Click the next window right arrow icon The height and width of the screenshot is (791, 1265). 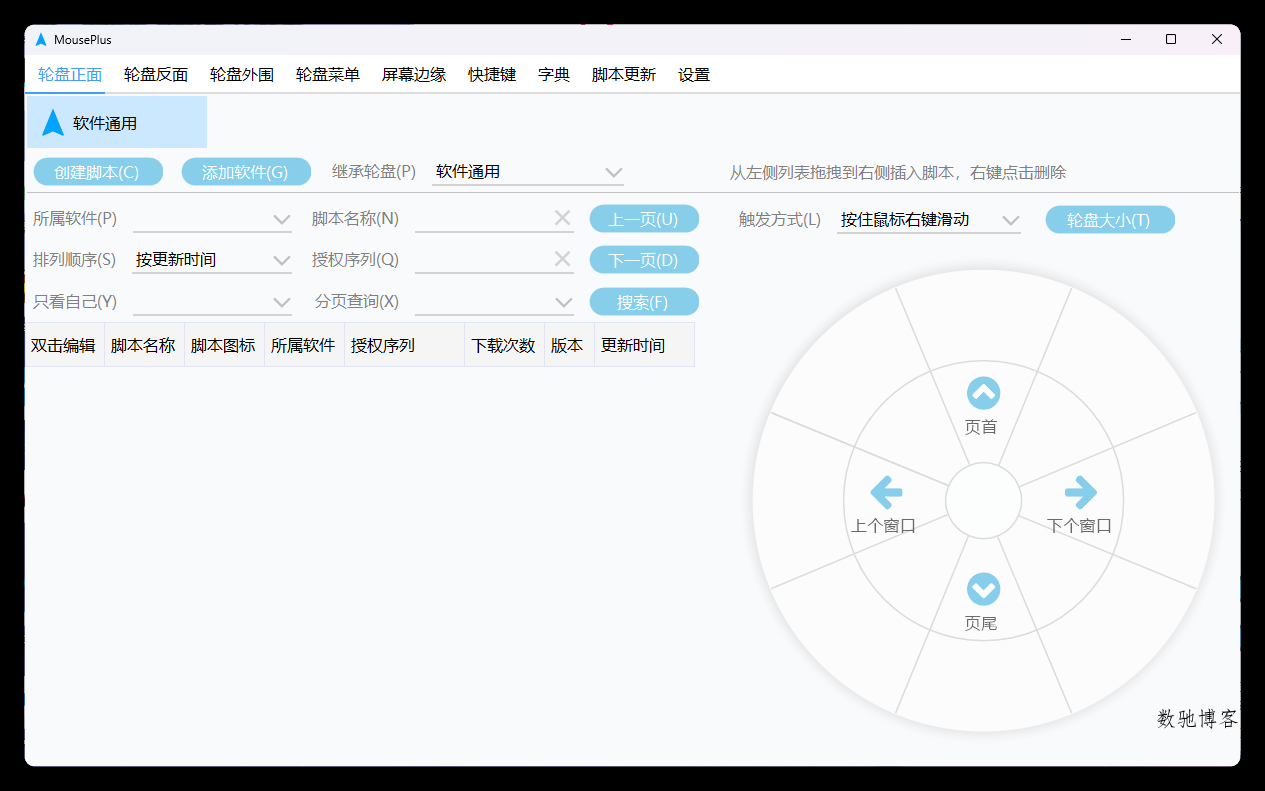coord(1081,492)
